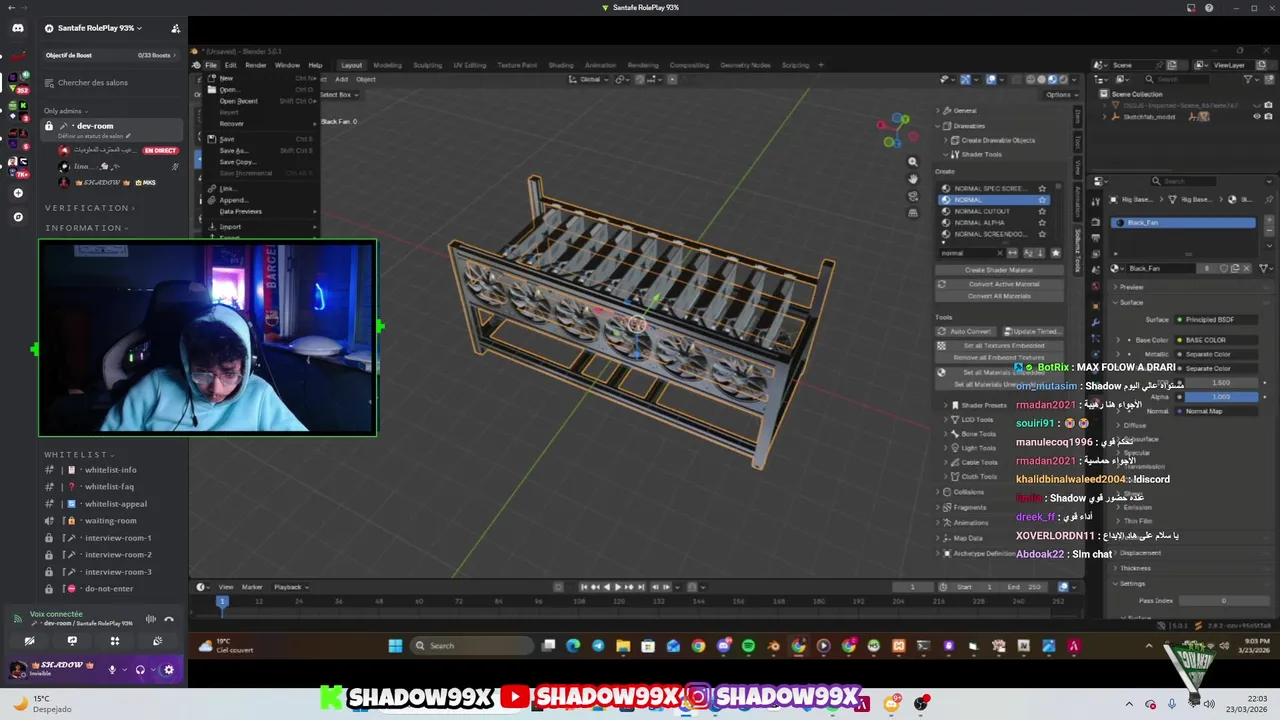This screenshot has height=720, width=1280.
Task: Select material preview shading mode
Action: [x=1052, y=80]
